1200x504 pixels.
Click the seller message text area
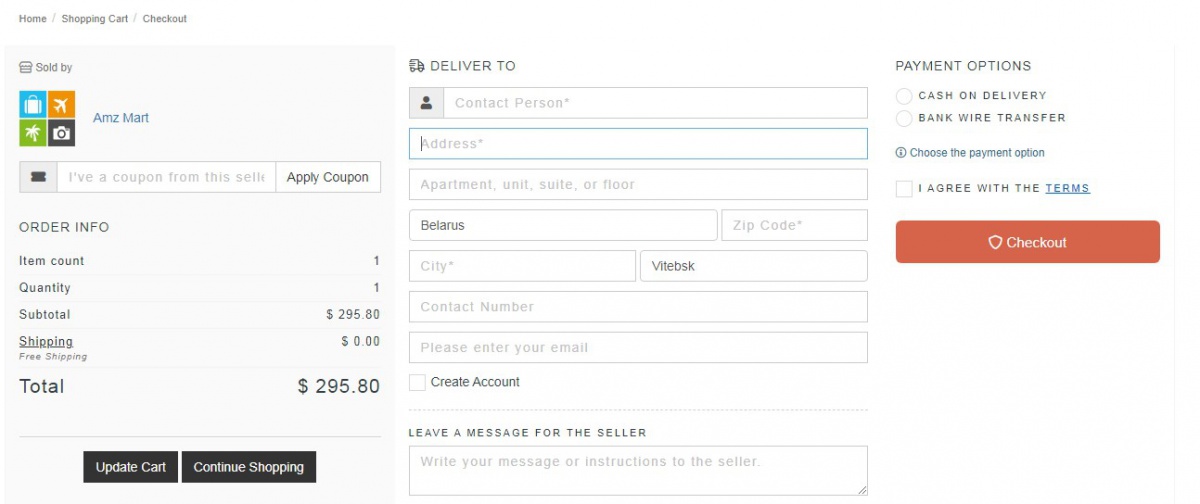coord(637,470)
